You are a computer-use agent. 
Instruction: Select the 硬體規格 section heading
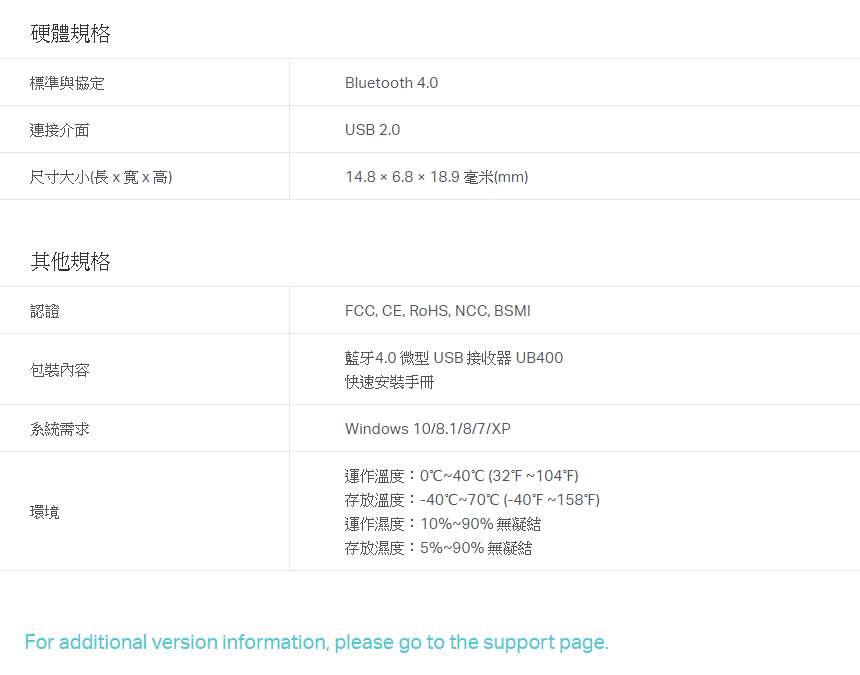[70, 33]
